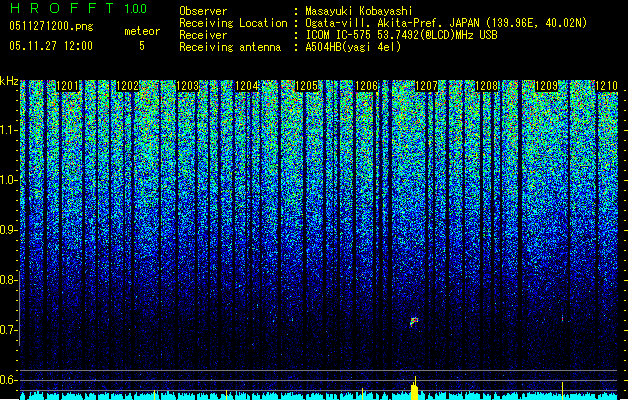Click the 0.8 kHz axis label
The image size is (629, 400).
click(x=8, y=280)
